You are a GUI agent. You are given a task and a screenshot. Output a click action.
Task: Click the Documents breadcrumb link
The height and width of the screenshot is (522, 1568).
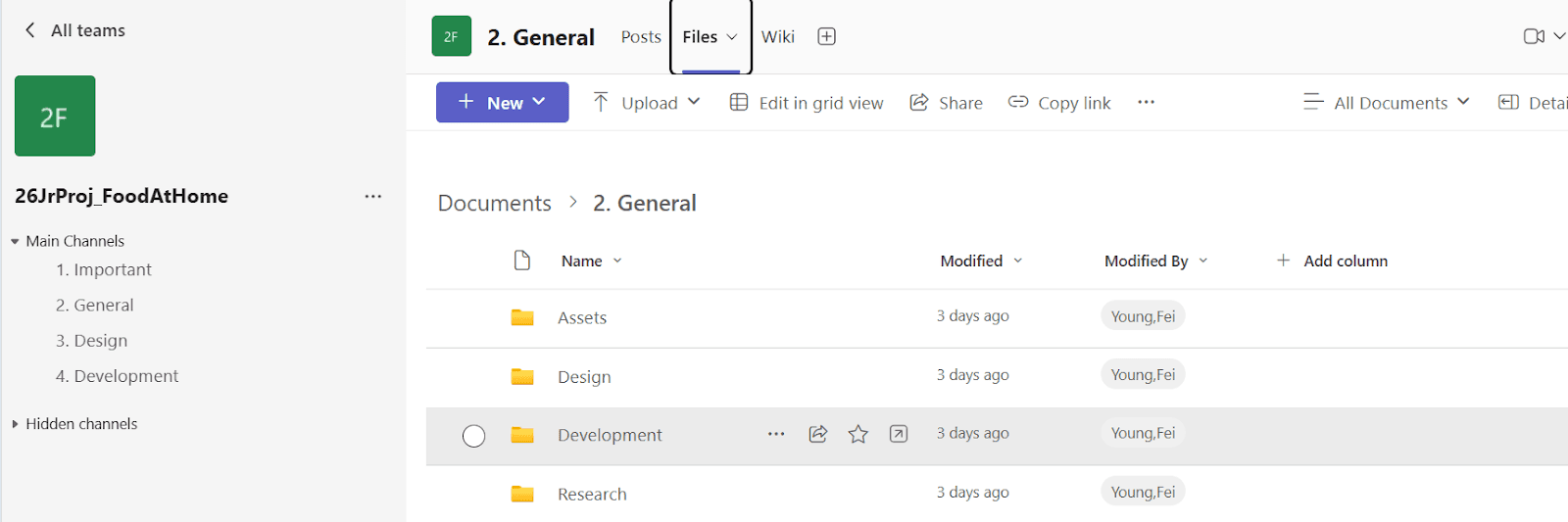click(494, 203)
